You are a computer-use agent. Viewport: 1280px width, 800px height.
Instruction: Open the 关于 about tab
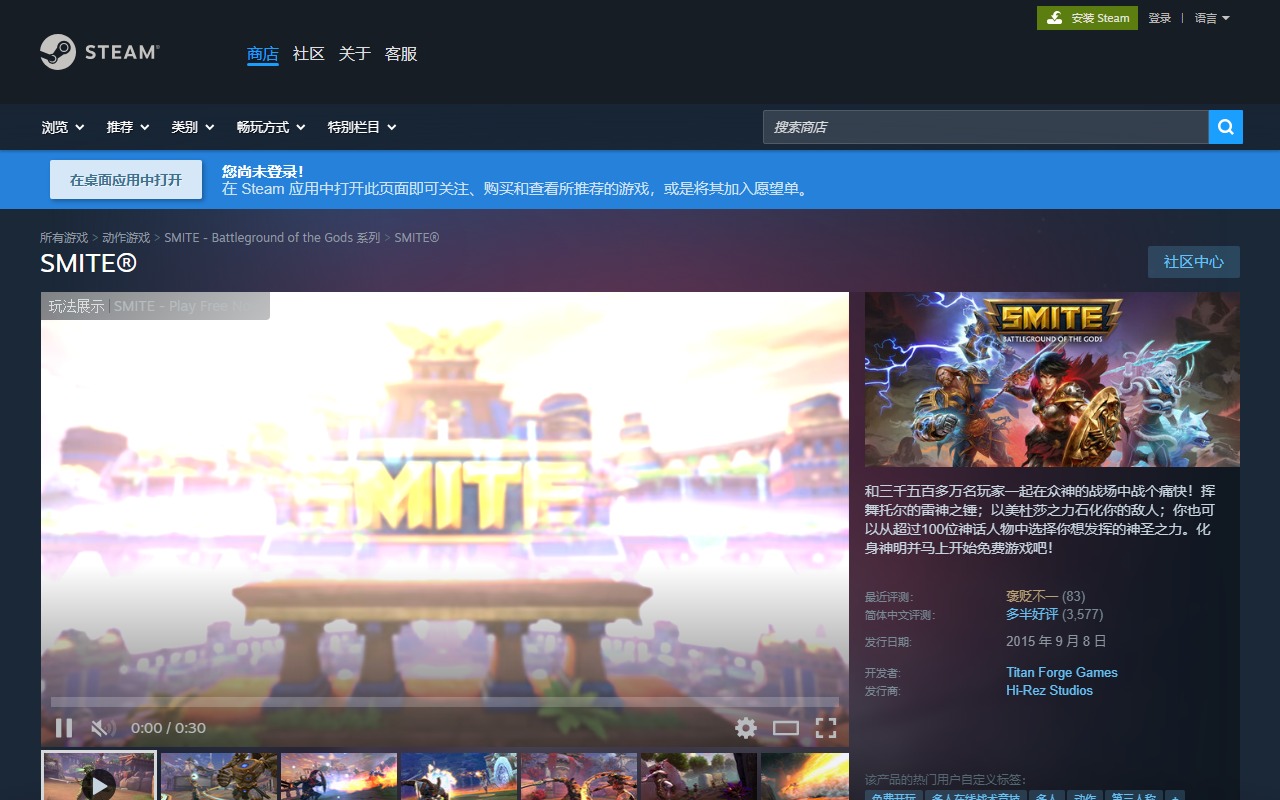(x=355, y=54)
